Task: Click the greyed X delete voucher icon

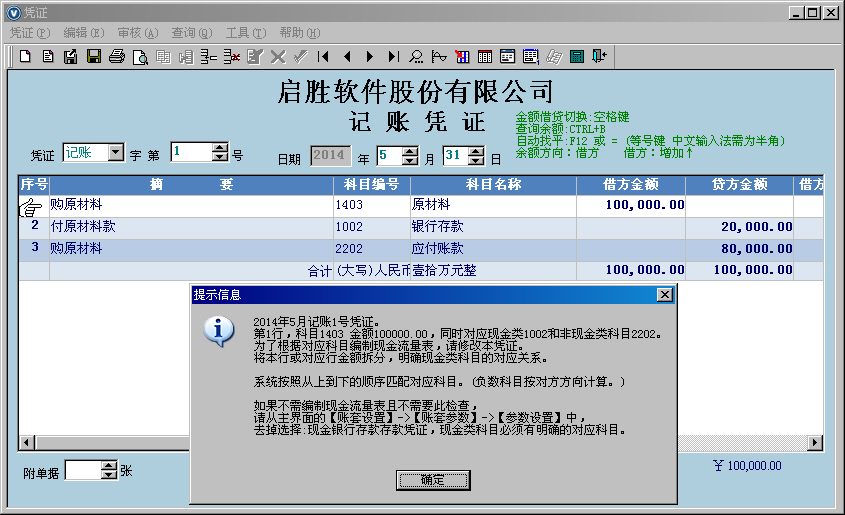Action: [278, 56]
